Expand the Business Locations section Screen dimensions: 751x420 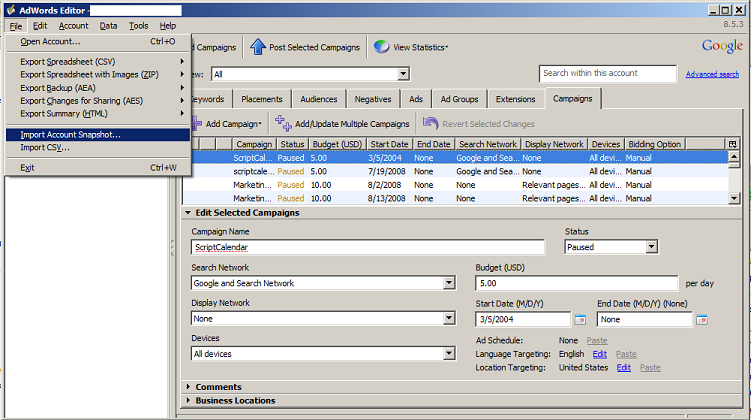pyautogui.click(x=188, y=400)
